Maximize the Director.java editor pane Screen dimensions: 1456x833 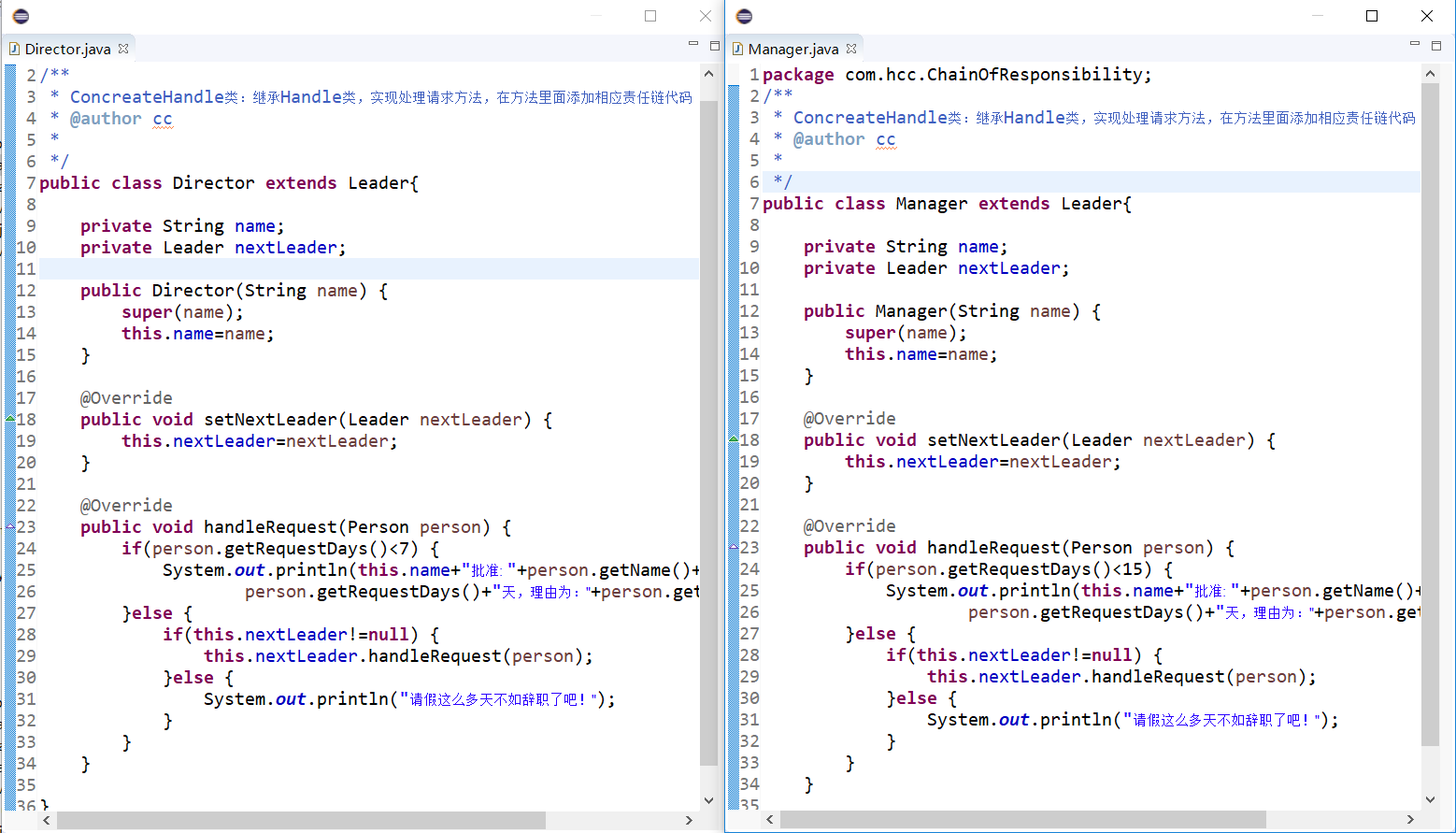(x=714, y=45)
